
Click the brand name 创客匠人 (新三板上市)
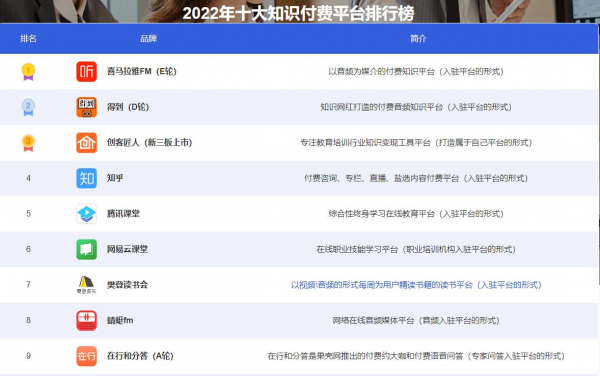(x=150, y=143)
